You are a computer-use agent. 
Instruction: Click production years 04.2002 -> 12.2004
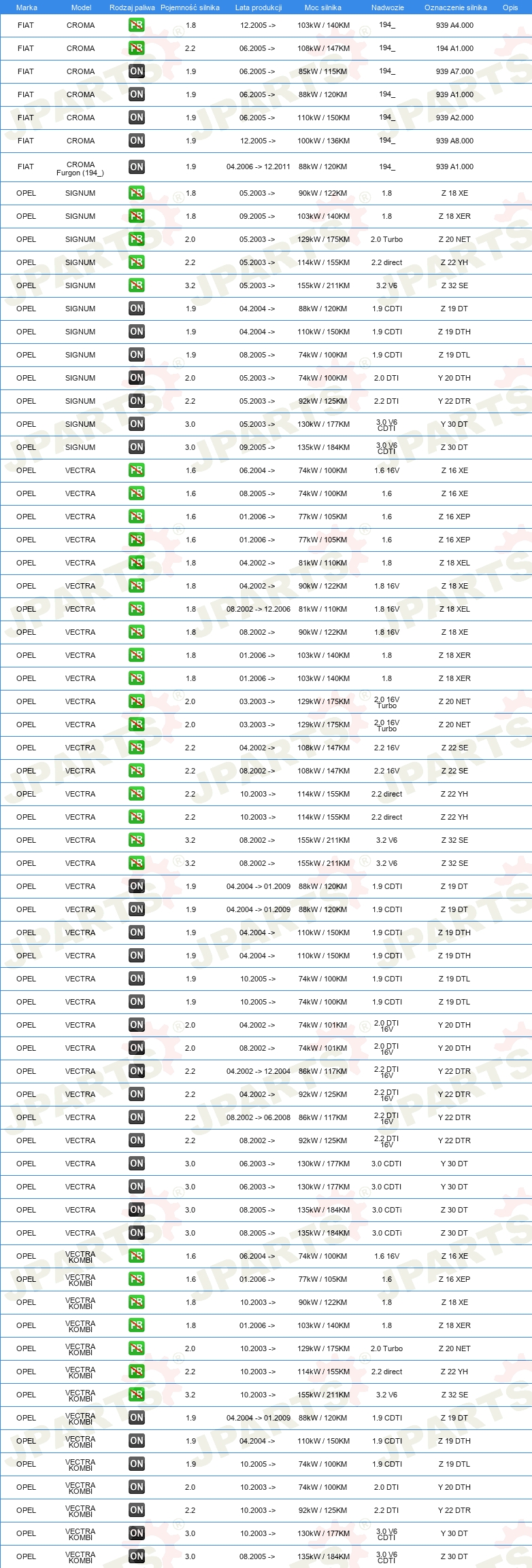tap(259, 1071)
